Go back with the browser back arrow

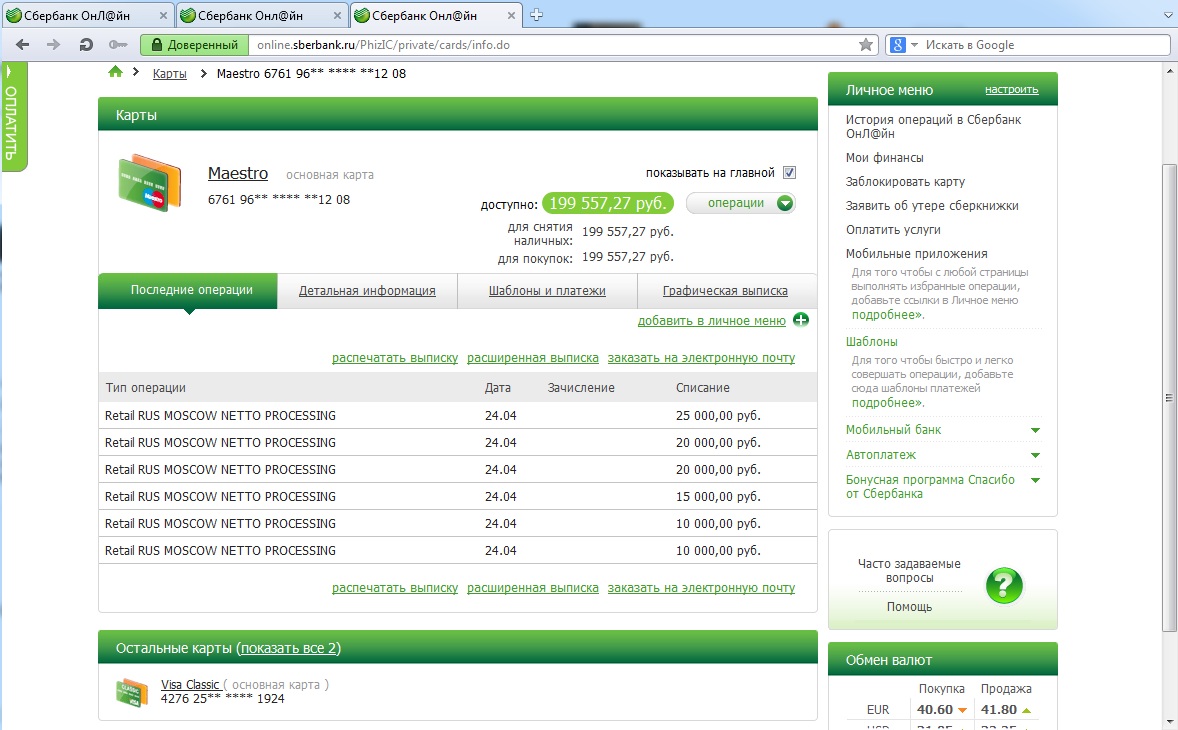click(23, 45)
